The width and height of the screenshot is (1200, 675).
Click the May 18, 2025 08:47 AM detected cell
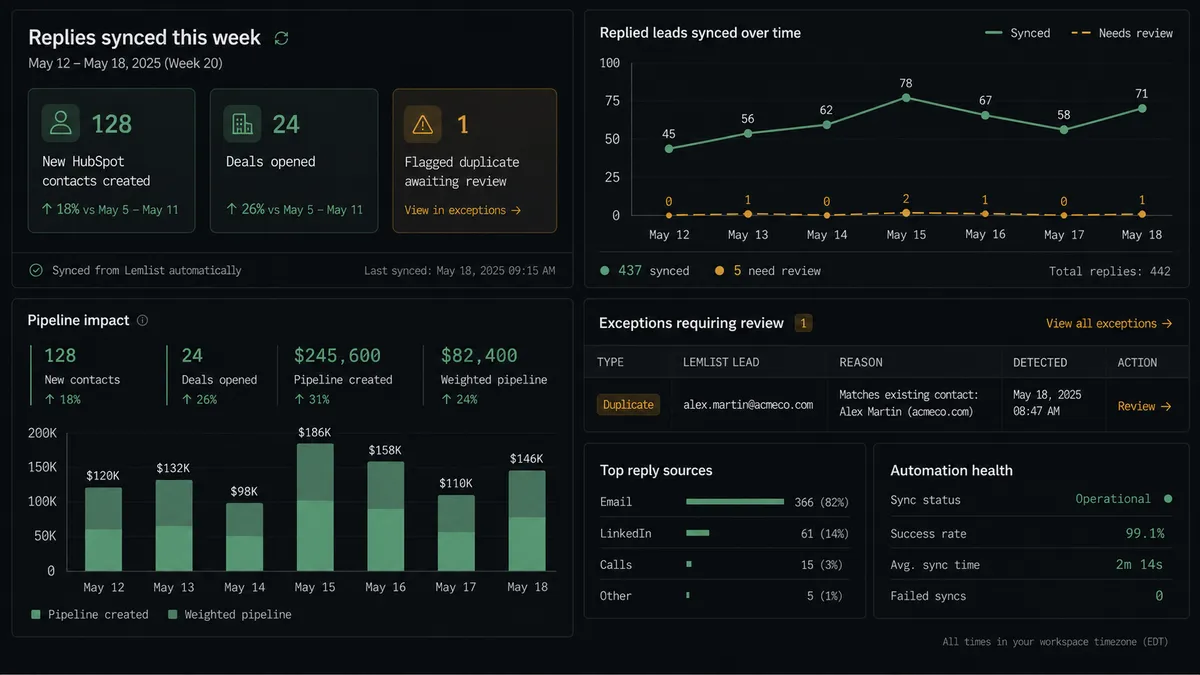point(1047,403)
